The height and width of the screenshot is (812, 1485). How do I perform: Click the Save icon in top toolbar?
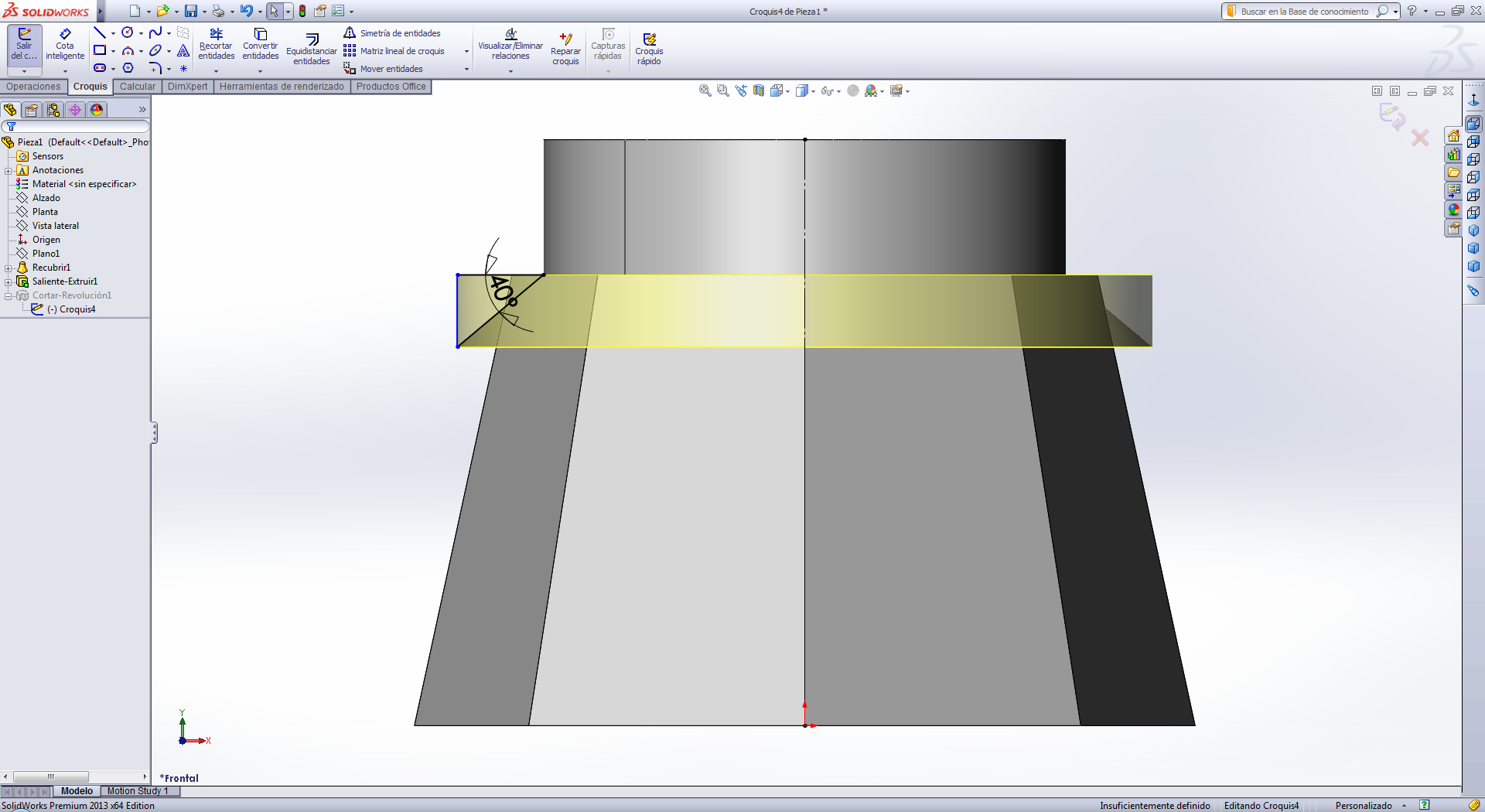[190, 11]
